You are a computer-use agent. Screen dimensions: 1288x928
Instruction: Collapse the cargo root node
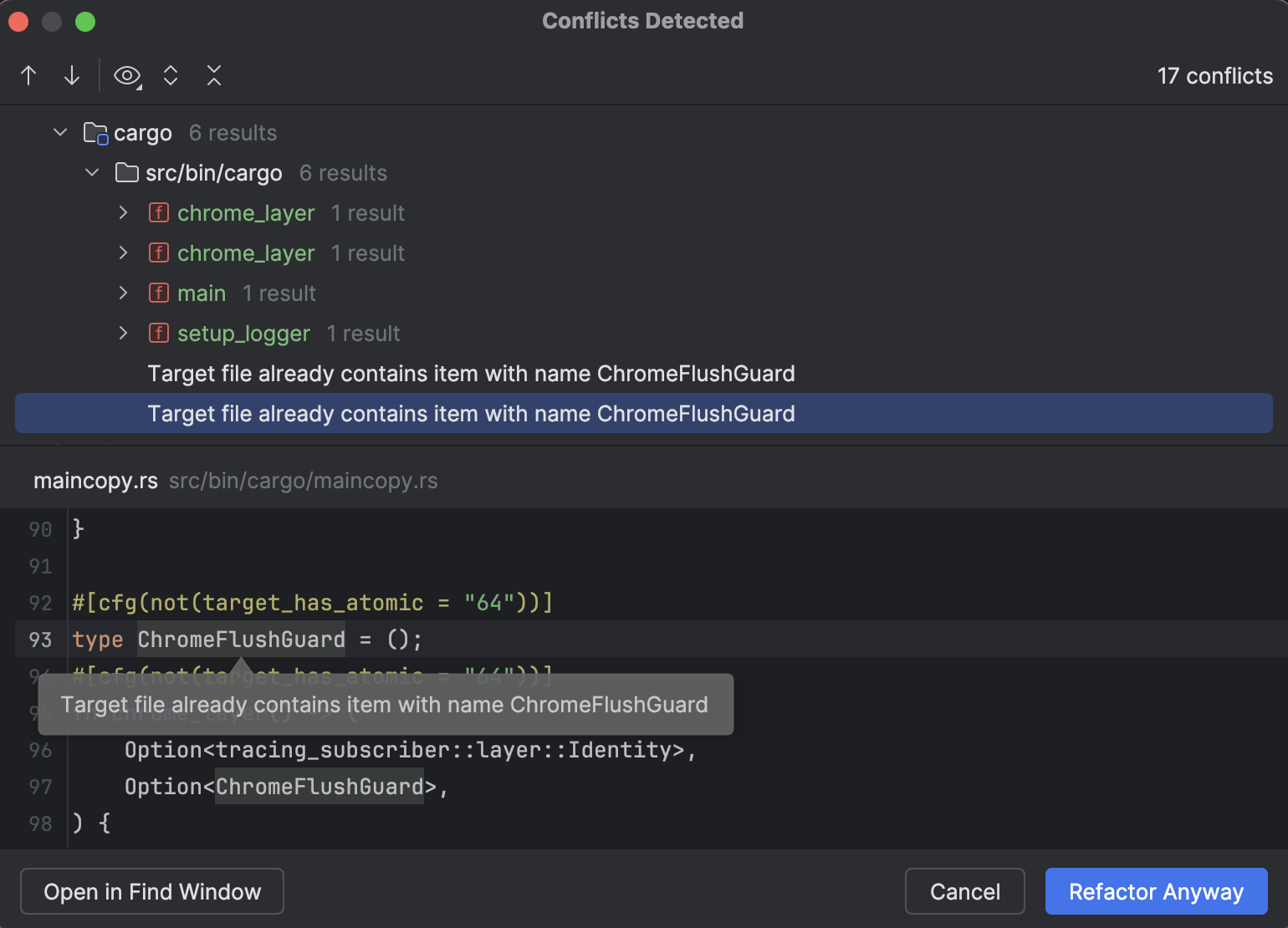point(59,132)
